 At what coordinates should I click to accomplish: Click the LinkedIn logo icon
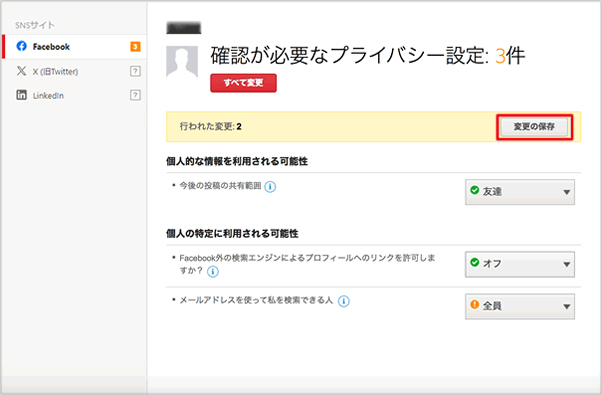[22, 95]
